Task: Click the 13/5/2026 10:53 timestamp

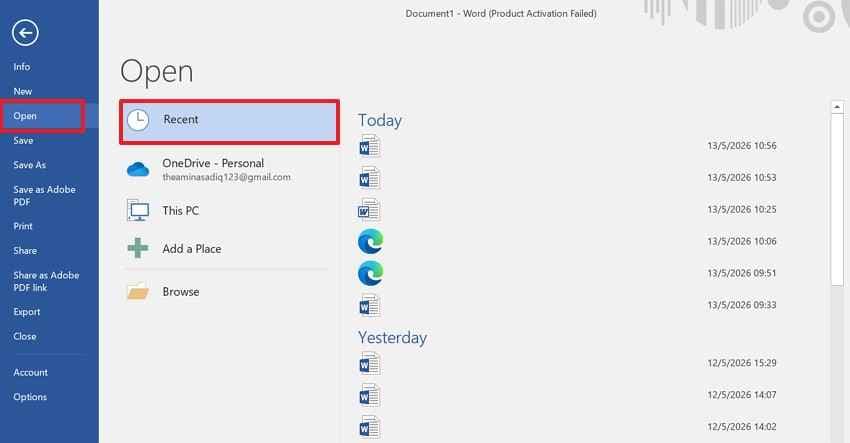Action: point(742,177)
